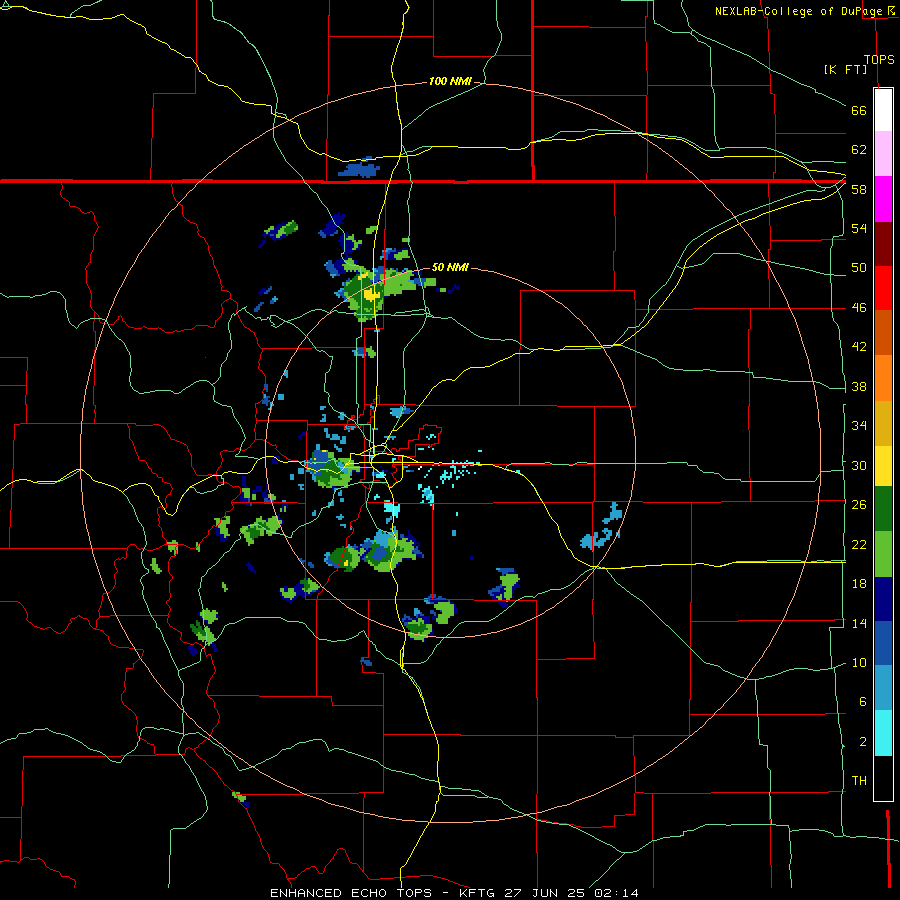Click the '100 NMI' range ring label

click(x=450, y=82)
